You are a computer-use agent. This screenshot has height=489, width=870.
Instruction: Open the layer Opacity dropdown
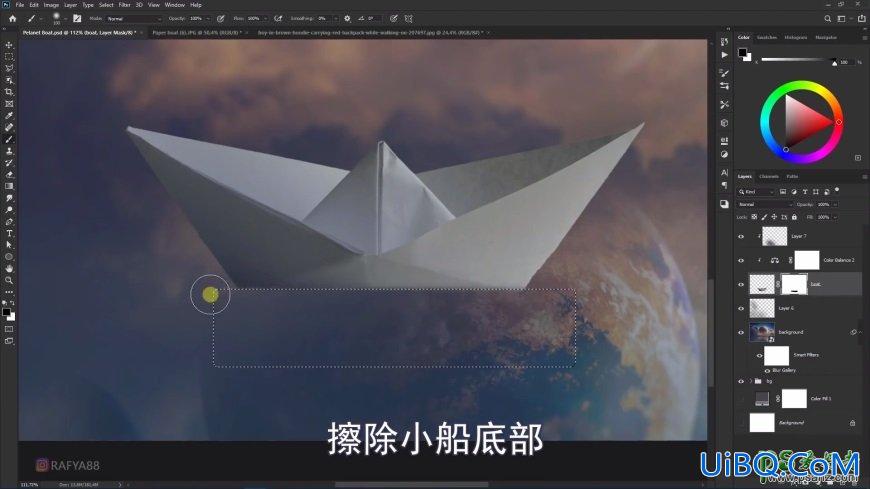pos(835,204)
